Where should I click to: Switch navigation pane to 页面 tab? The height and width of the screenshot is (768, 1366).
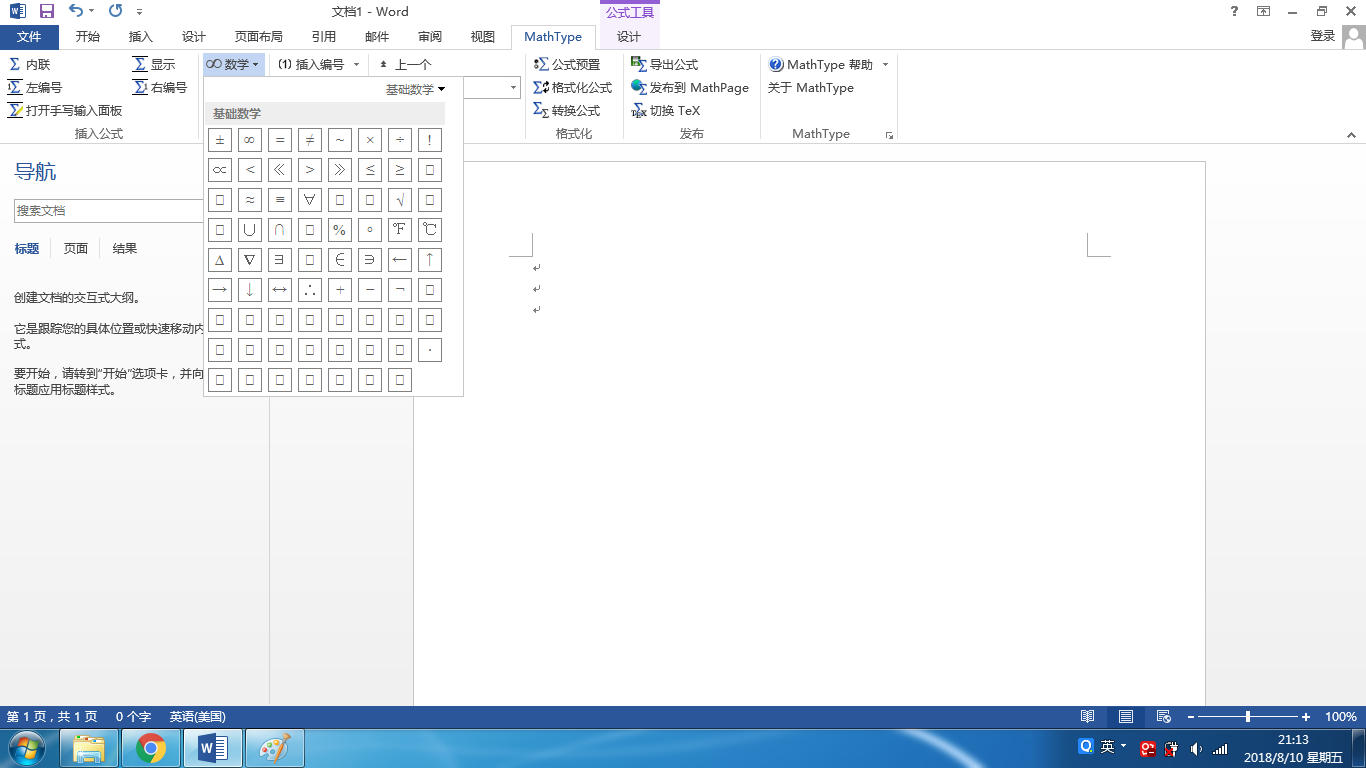click(76, 248)
